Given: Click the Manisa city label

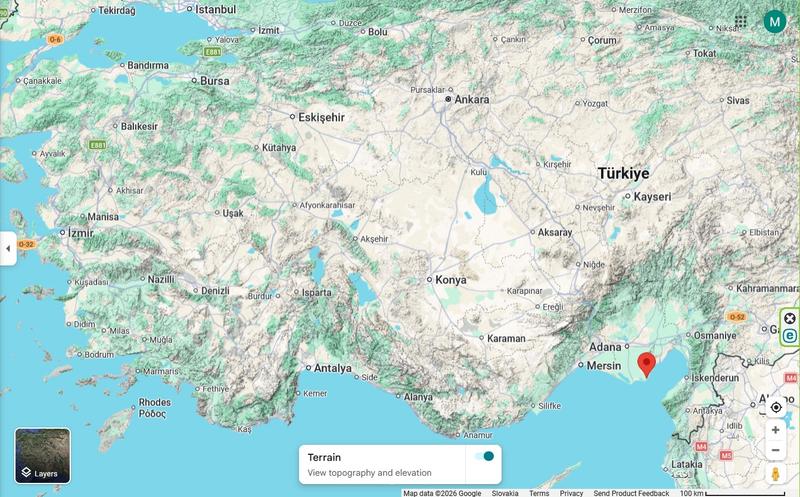Looking at the screenshot, I should [103, 217].
